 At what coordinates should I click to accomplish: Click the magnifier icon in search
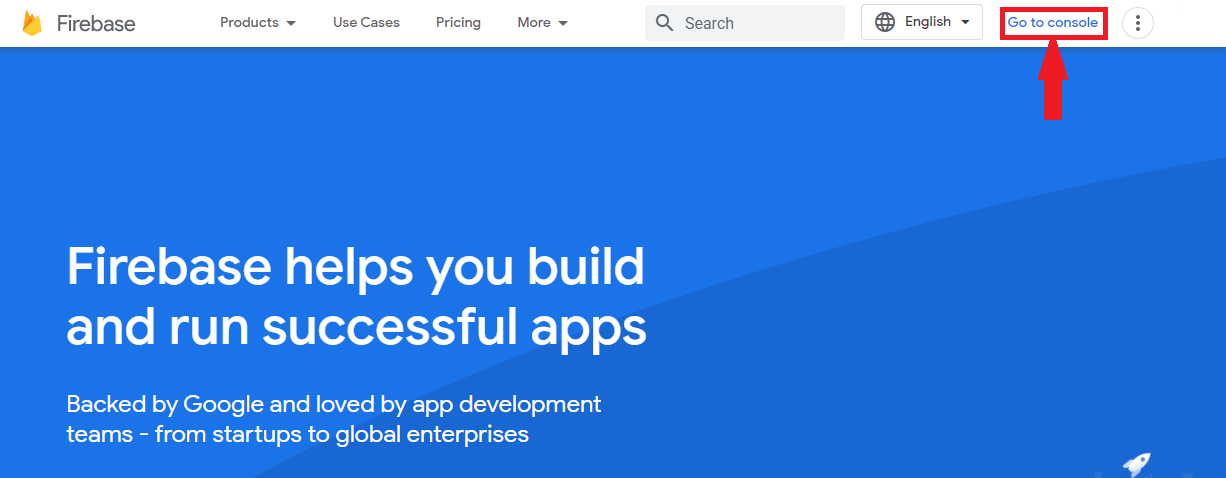665,23
